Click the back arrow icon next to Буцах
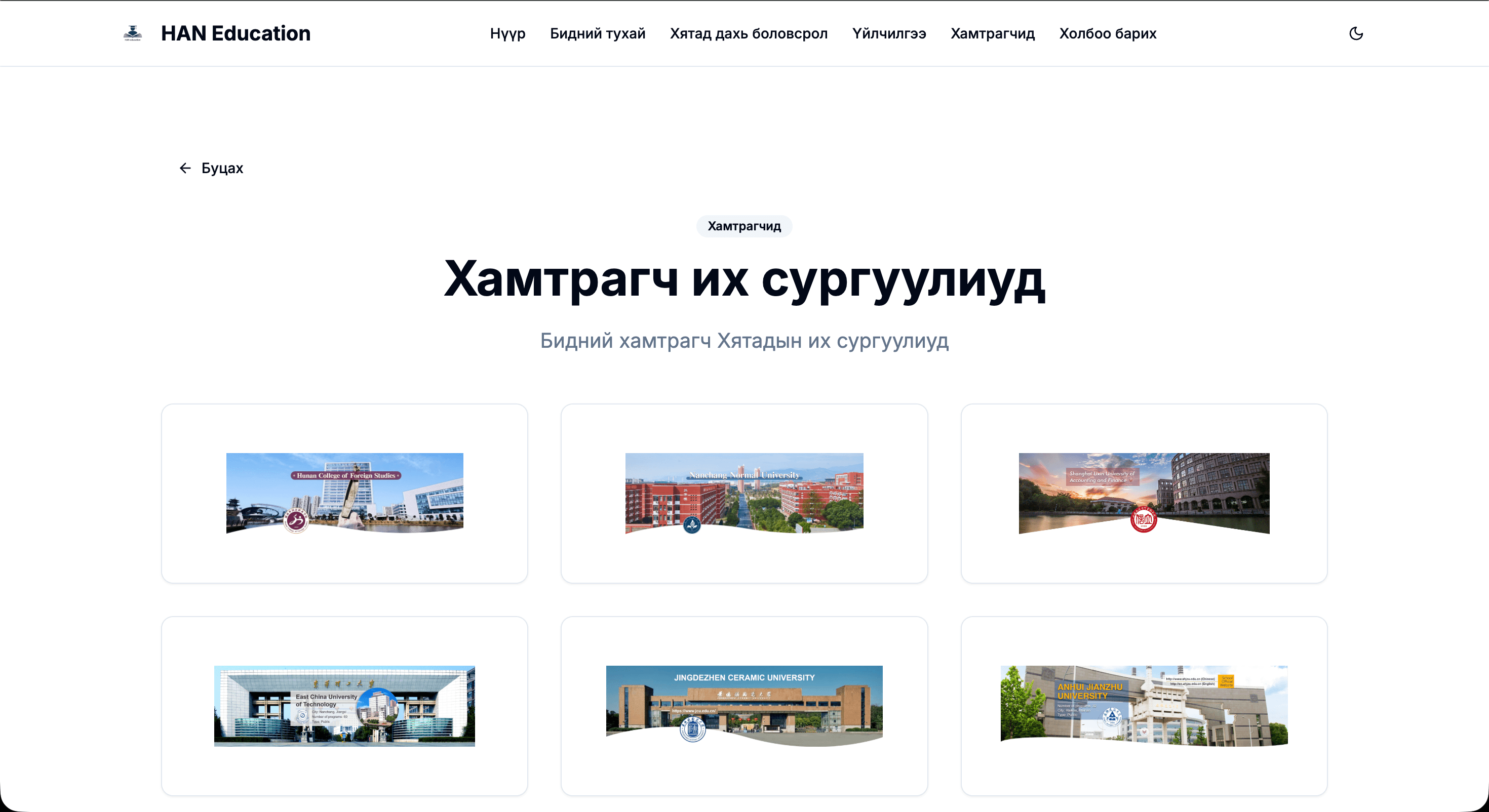 185,168
